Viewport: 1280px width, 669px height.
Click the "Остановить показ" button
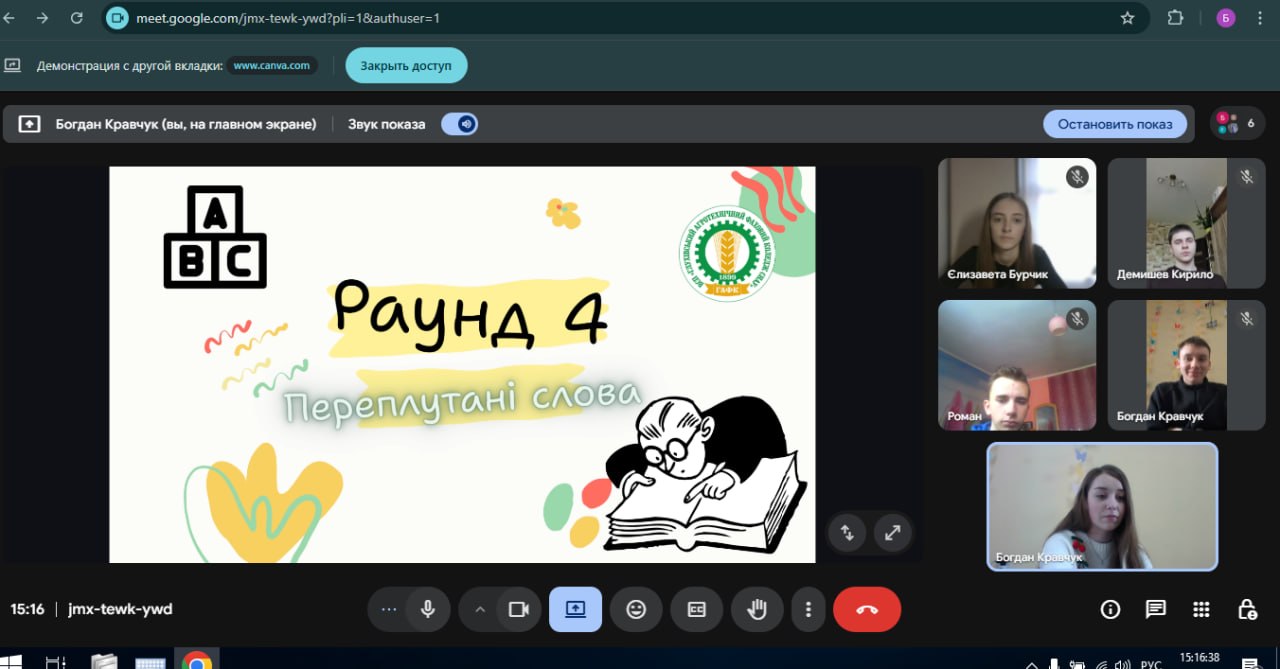coord(1115,124)
